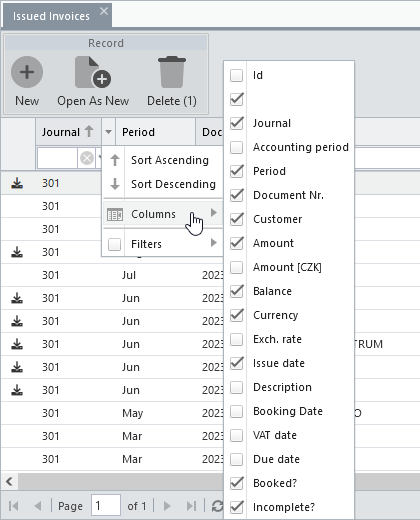Click the page number input field
The image size is (420, 520).
(x=106, y=506)
